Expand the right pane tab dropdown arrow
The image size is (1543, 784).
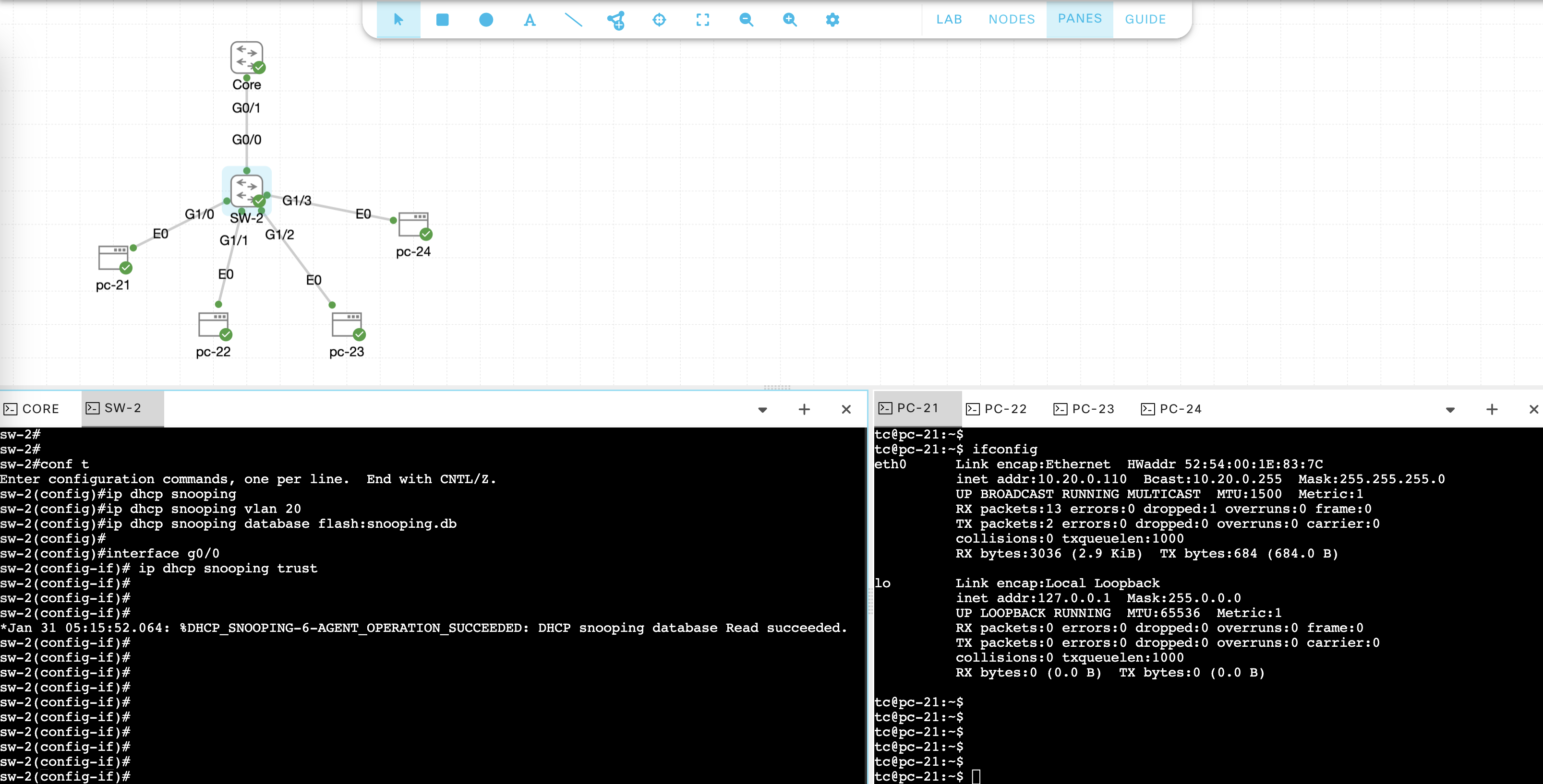click(1450, 410)
